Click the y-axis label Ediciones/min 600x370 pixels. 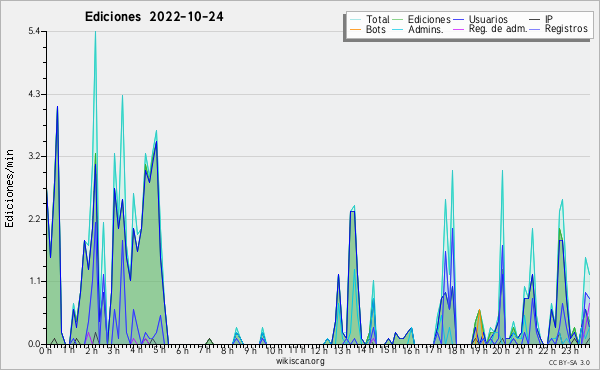(x=9, y=189)
